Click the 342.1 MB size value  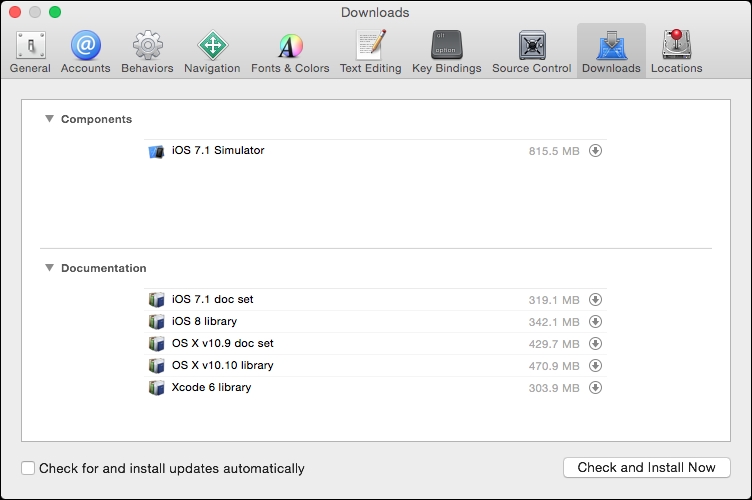pos(554,323)
